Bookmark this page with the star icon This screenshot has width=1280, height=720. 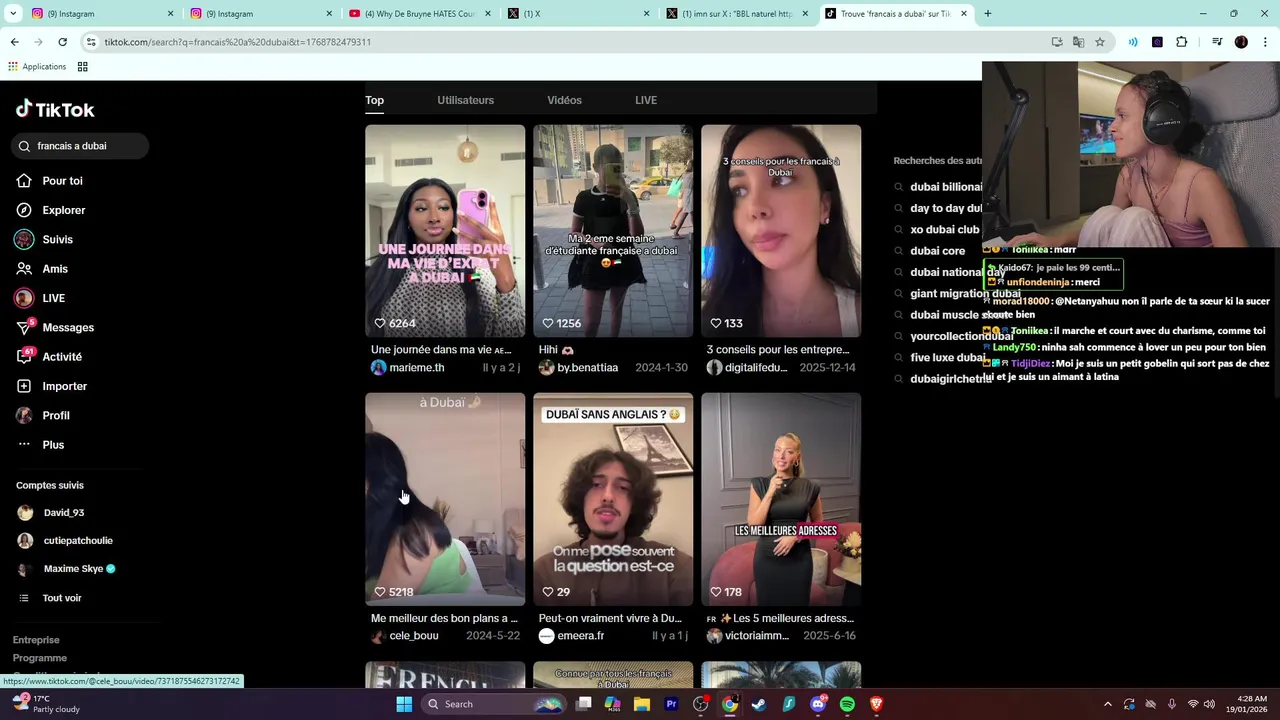[x=1100, y=42]
